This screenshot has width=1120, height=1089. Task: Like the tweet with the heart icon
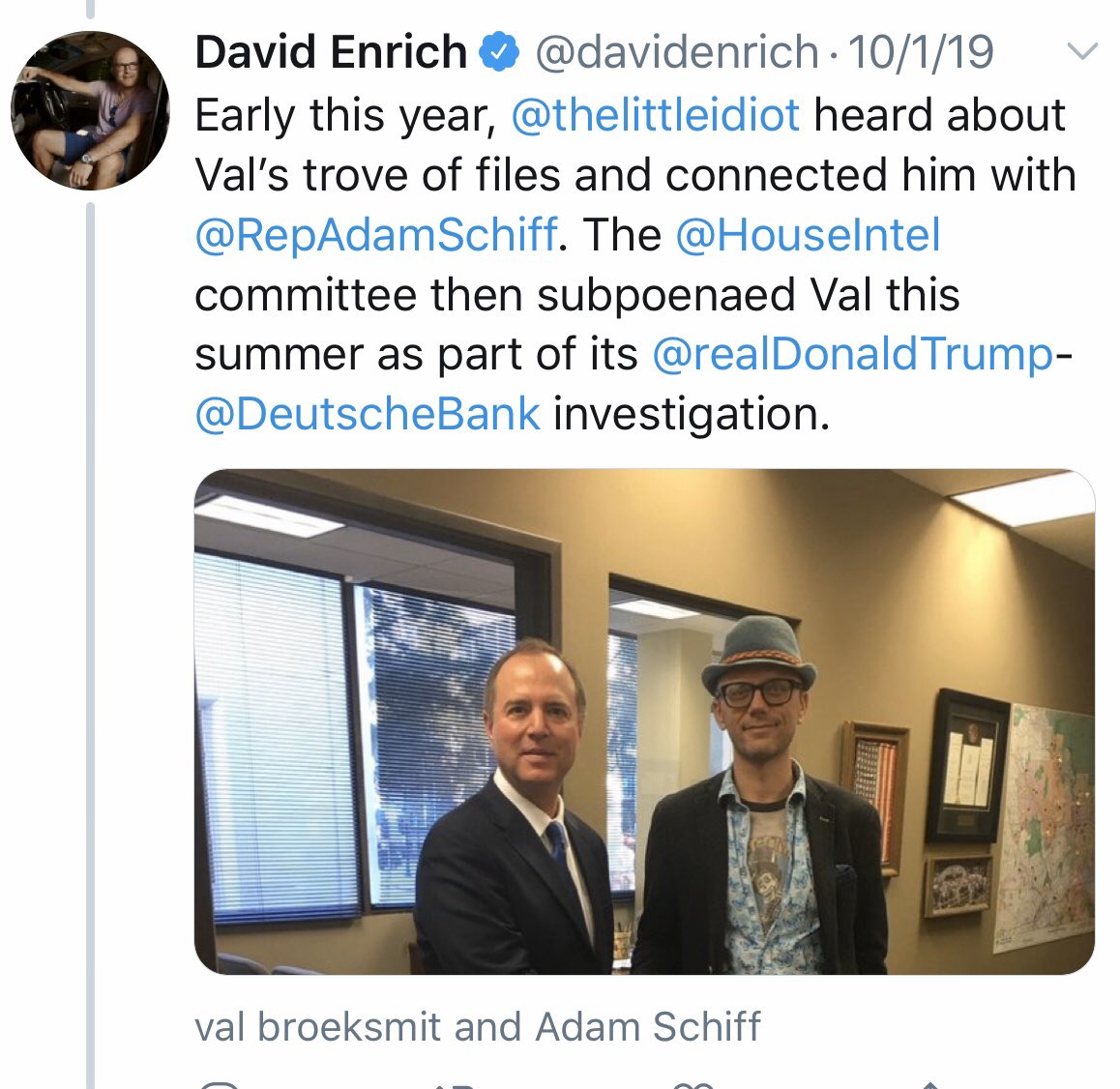[692, 1083]
